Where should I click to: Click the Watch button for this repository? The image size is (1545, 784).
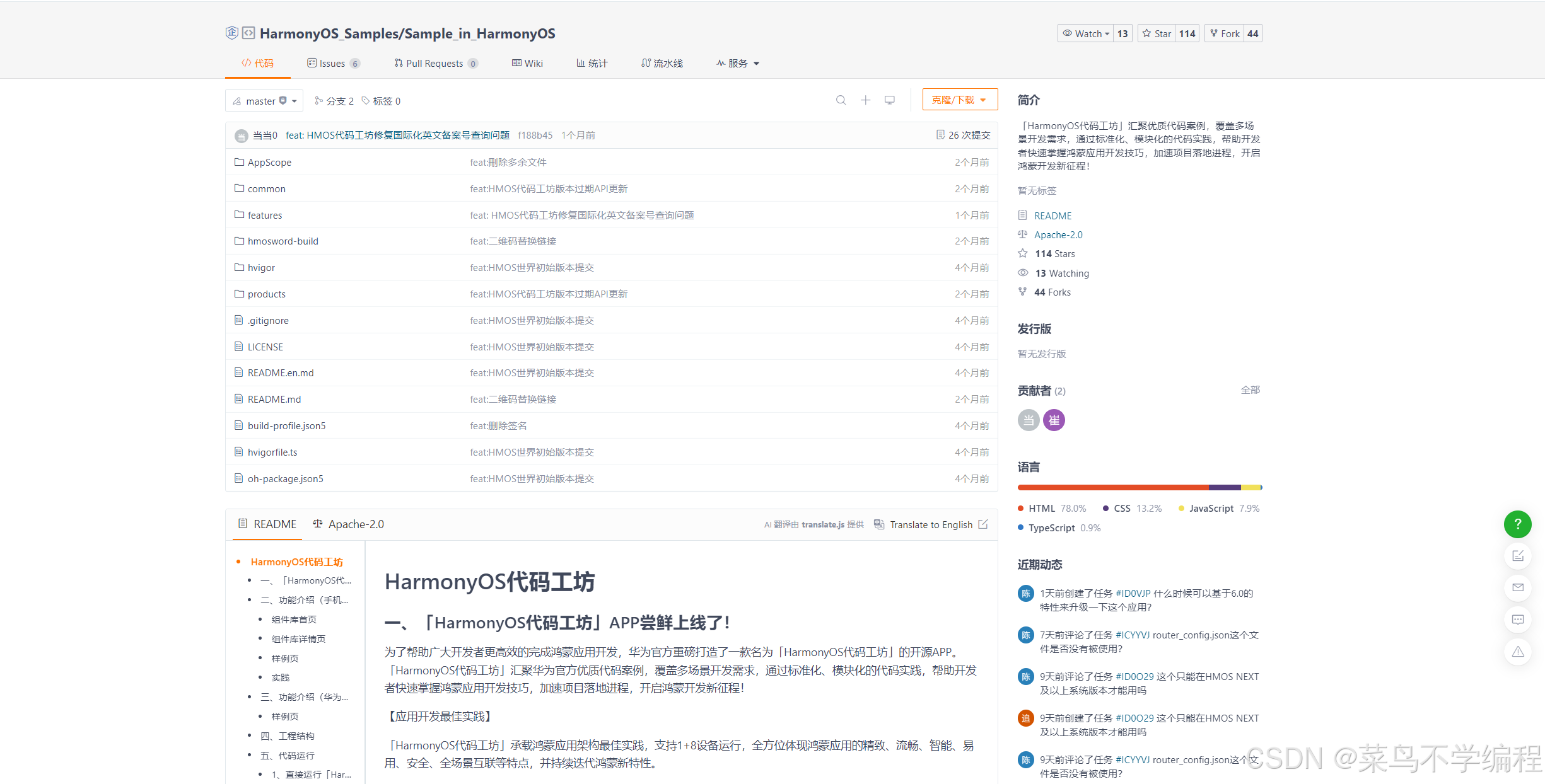coord(1085,33)
